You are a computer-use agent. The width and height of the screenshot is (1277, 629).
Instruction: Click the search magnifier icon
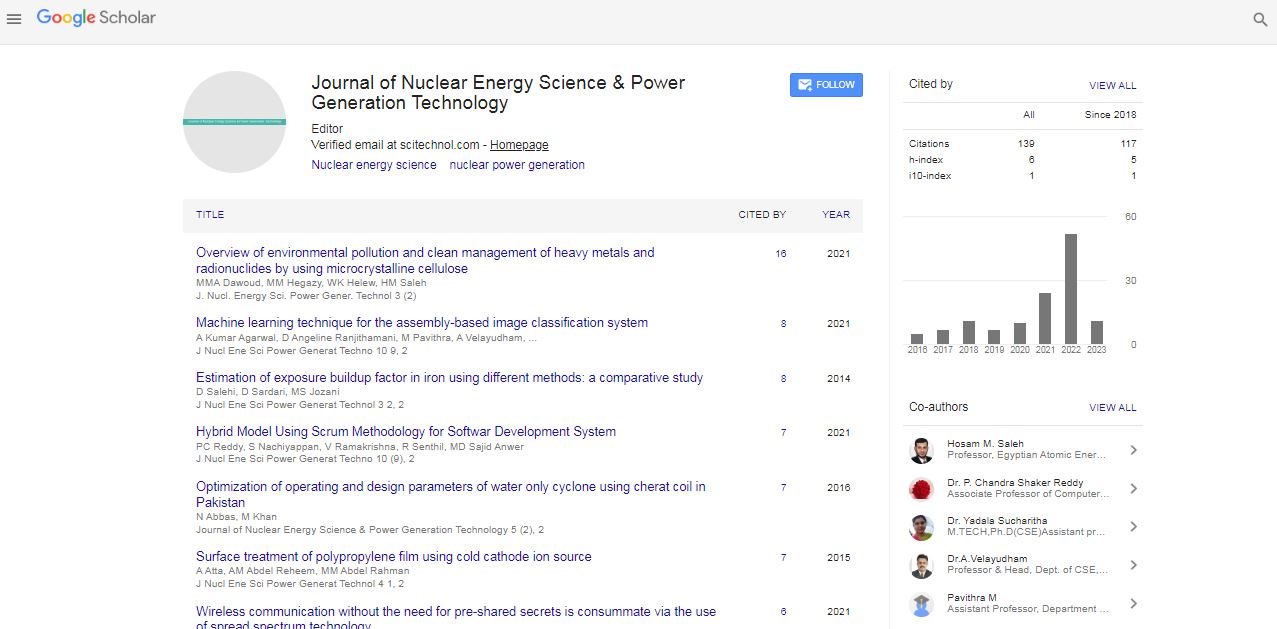[1260, 19]
